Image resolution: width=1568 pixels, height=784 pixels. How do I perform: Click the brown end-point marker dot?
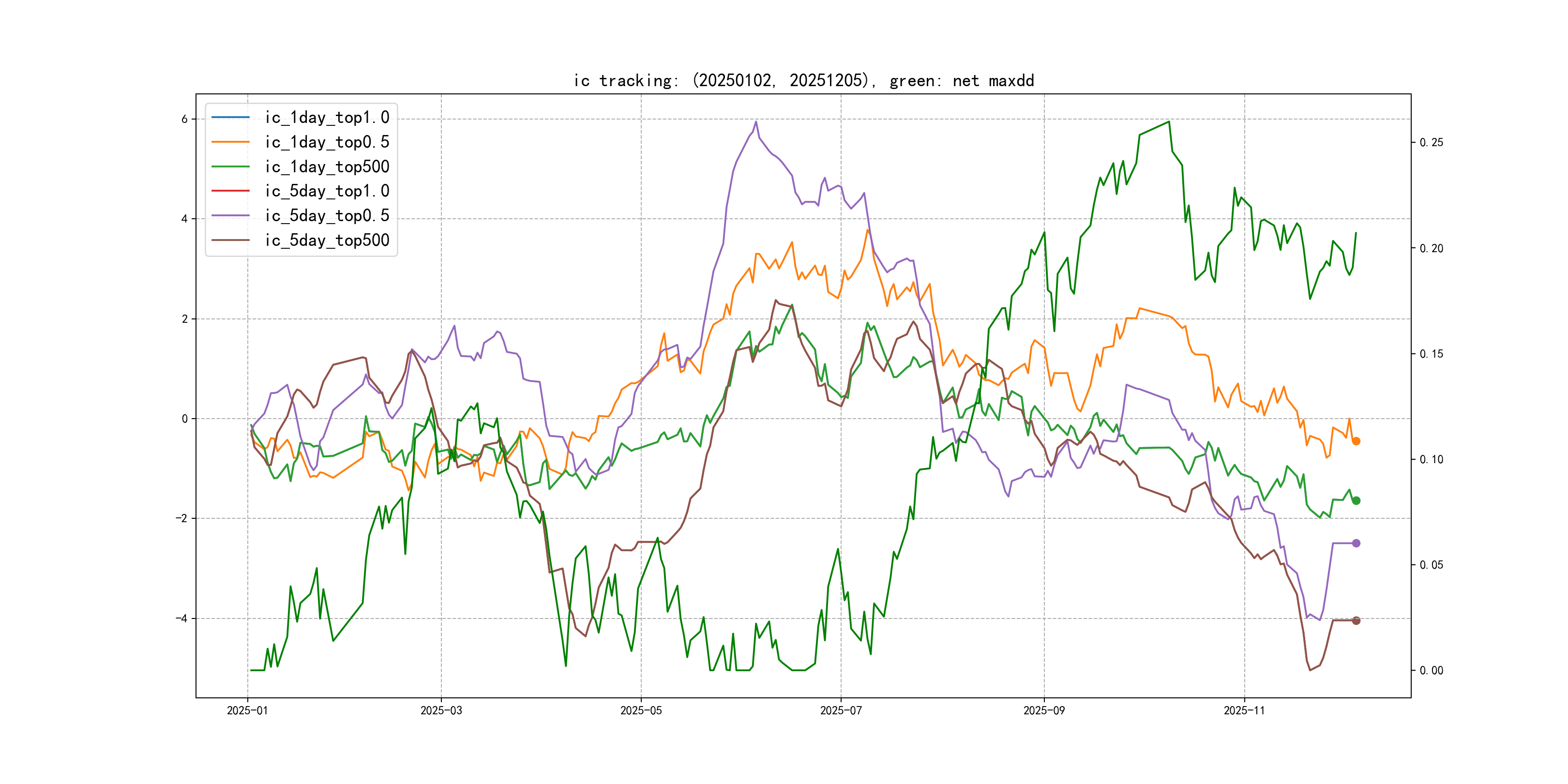click(1356, 620)
